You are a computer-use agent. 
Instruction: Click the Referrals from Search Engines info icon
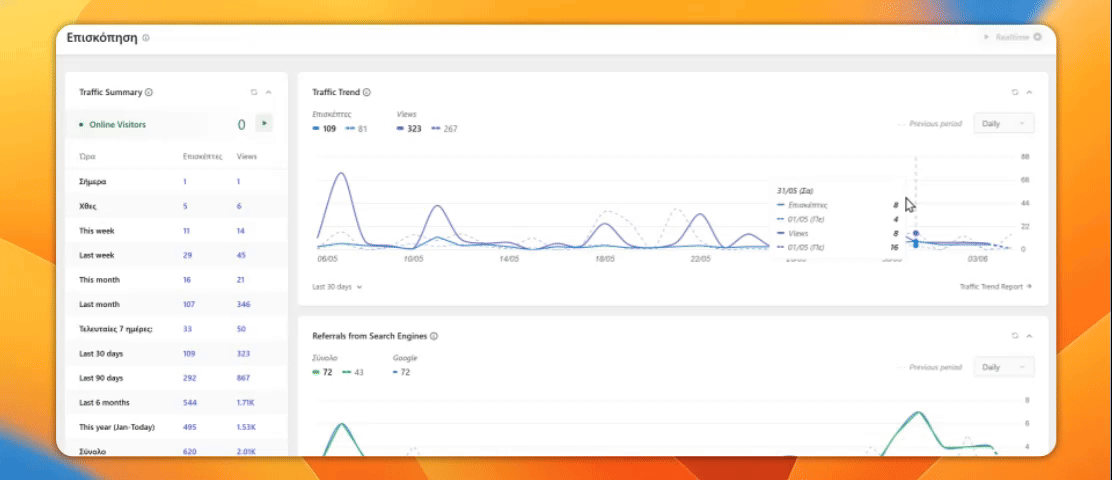click(x=434, y=336)
